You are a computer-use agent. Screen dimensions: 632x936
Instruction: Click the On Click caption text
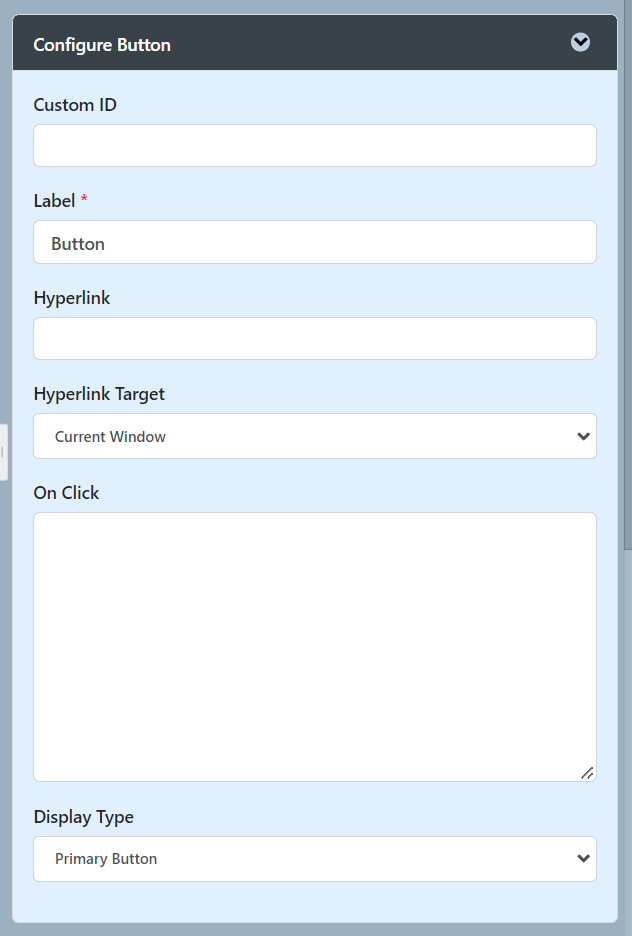[66, 493]
